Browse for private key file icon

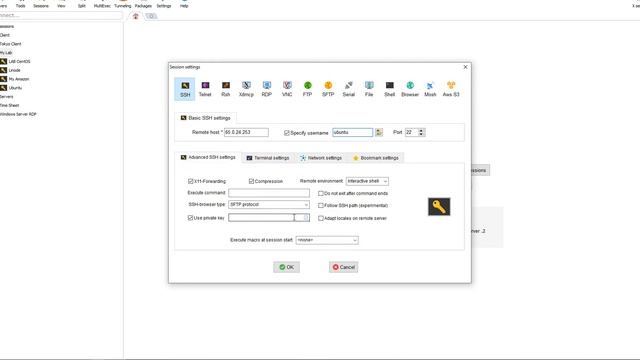(306, 218)
